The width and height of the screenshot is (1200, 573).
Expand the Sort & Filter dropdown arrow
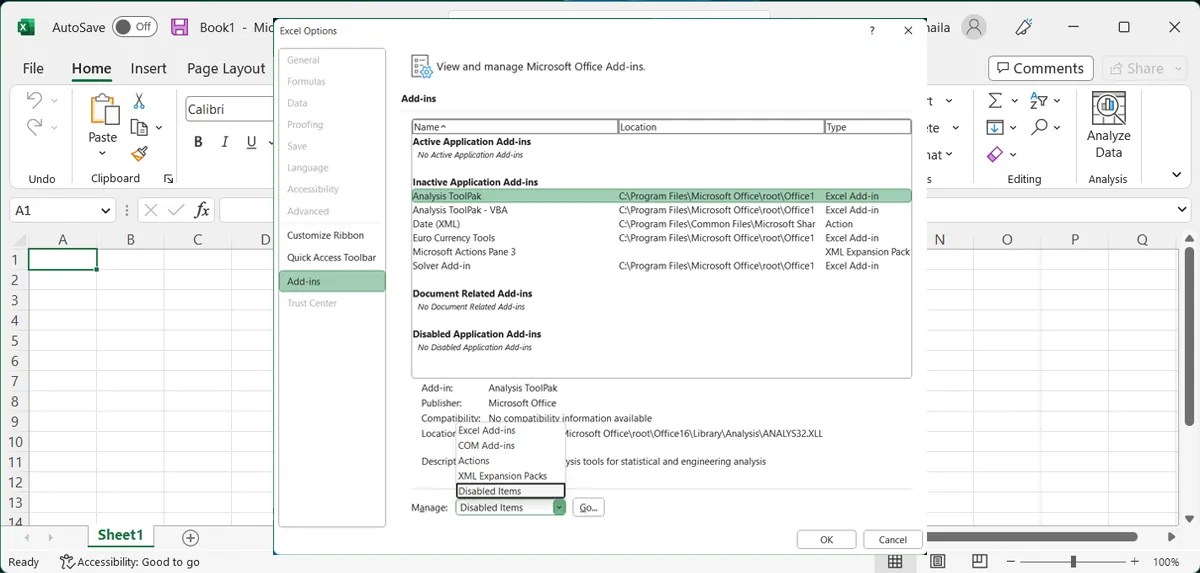click(1056, 101)
